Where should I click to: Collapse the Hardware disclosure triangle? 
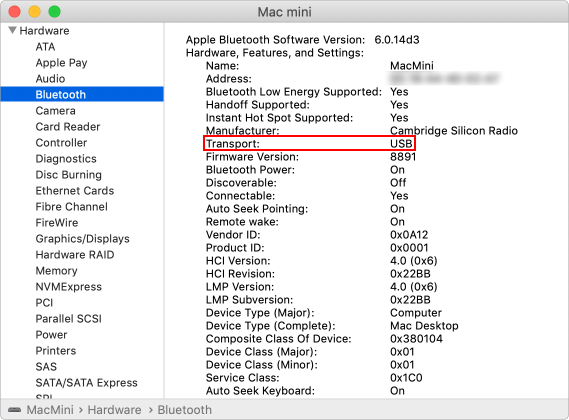click(12, 30)
